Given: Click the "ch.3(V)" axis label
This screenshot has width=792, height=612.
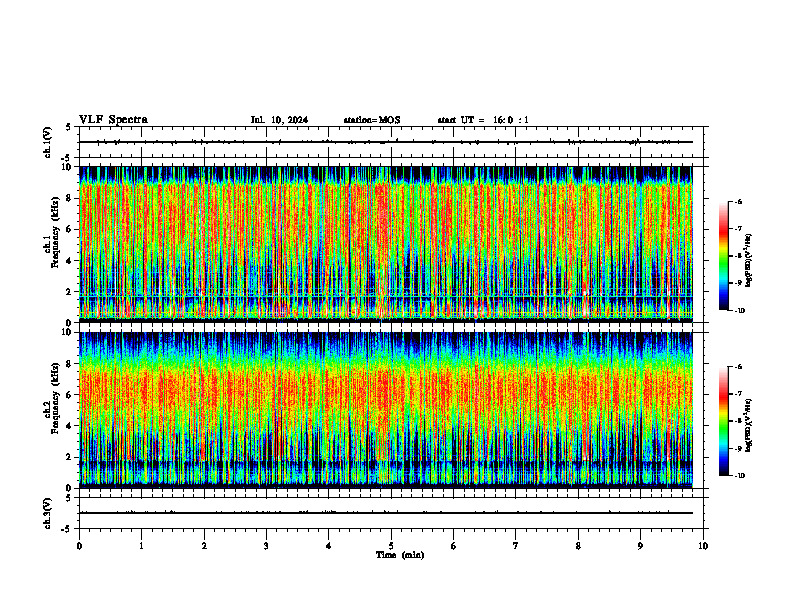Looking at the screenshot, I should tap(48, 513).
